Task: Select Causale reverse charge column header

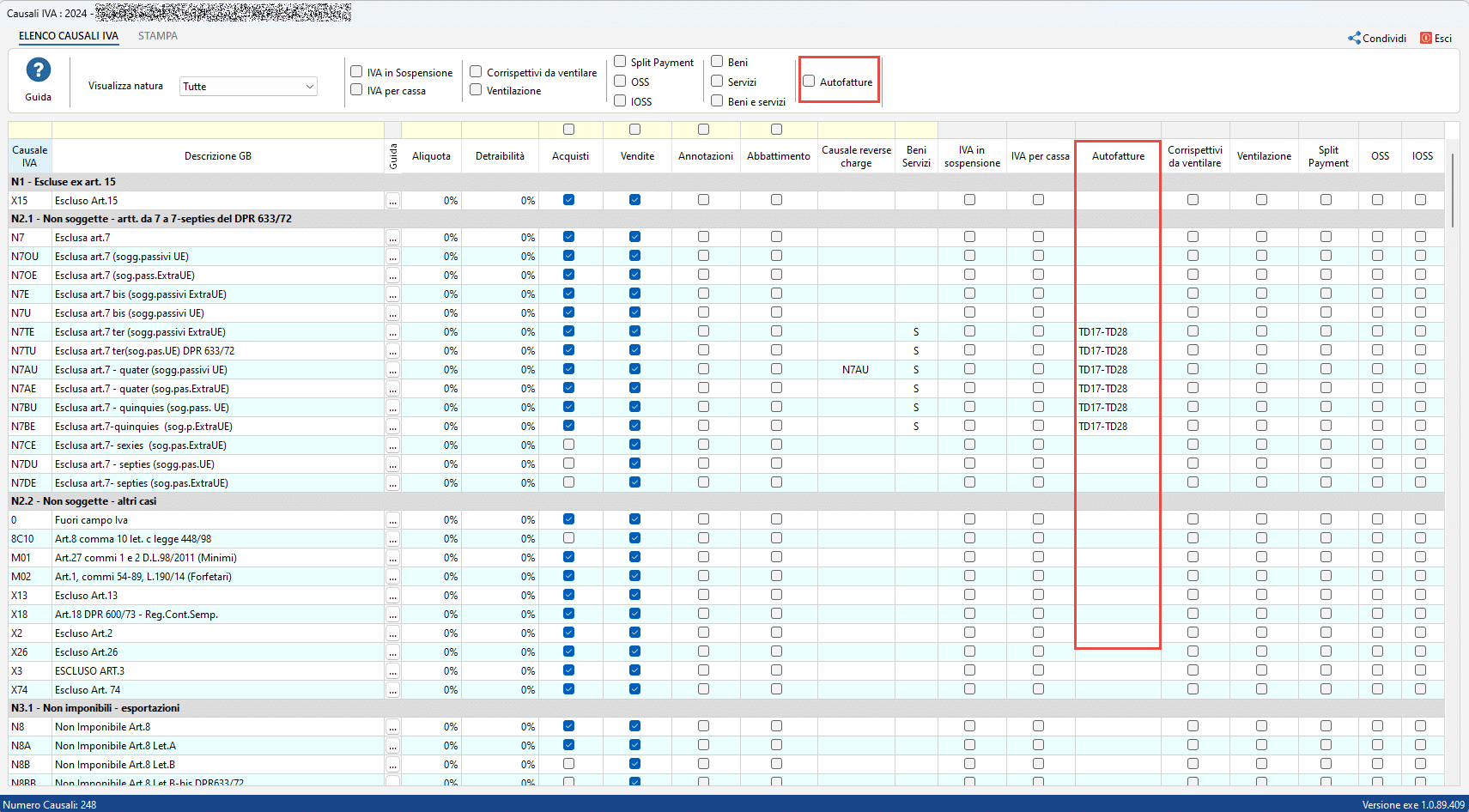Action: pos(856,156)
